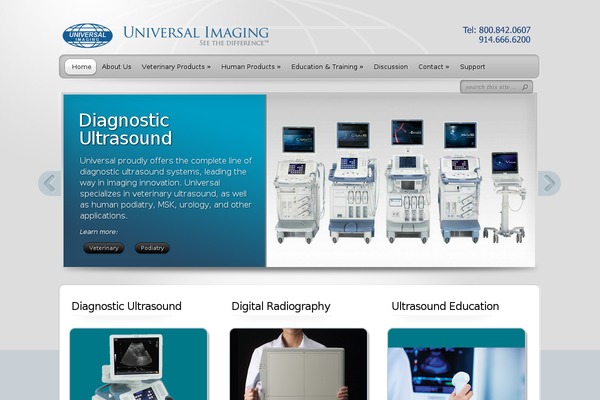Image resolution: width=600 pixels, height=400 pixels.
Task: Open Diagnostic Ultrasound section heading
Action: tap(126, 306)
